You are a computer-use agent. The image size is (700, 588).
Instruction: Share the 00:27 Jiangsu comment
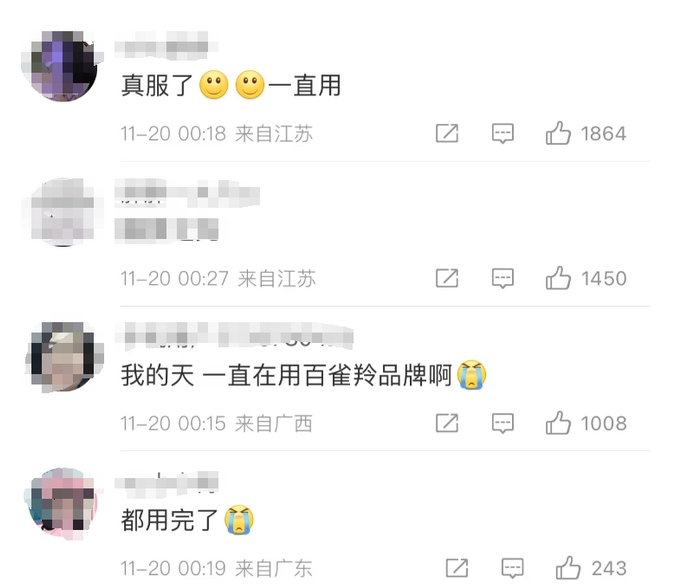[447, 279]
